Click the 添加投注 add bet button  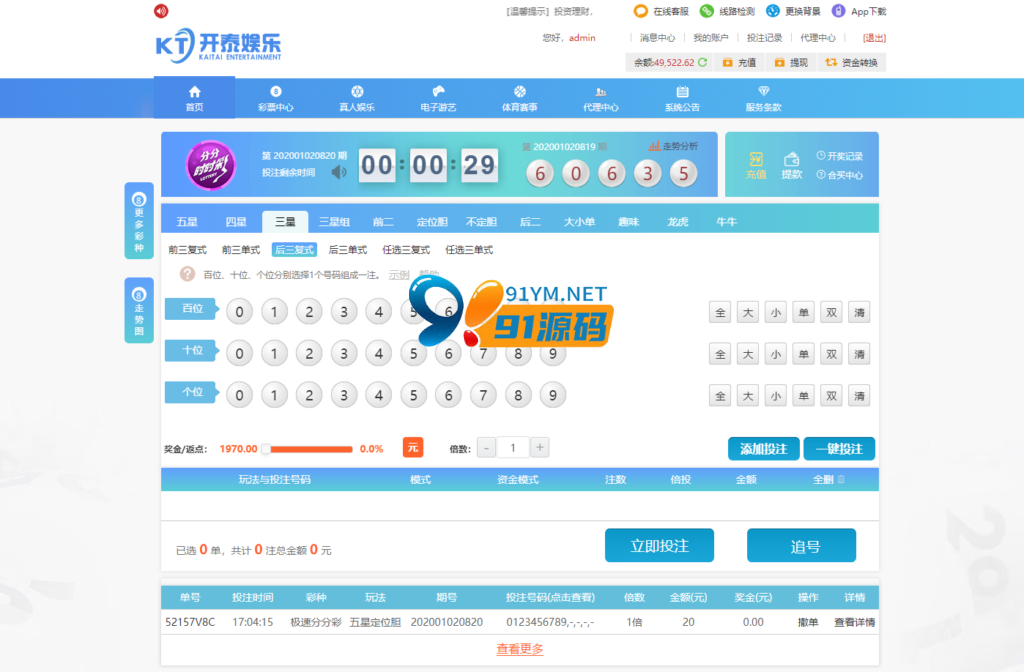pos(763,449)
